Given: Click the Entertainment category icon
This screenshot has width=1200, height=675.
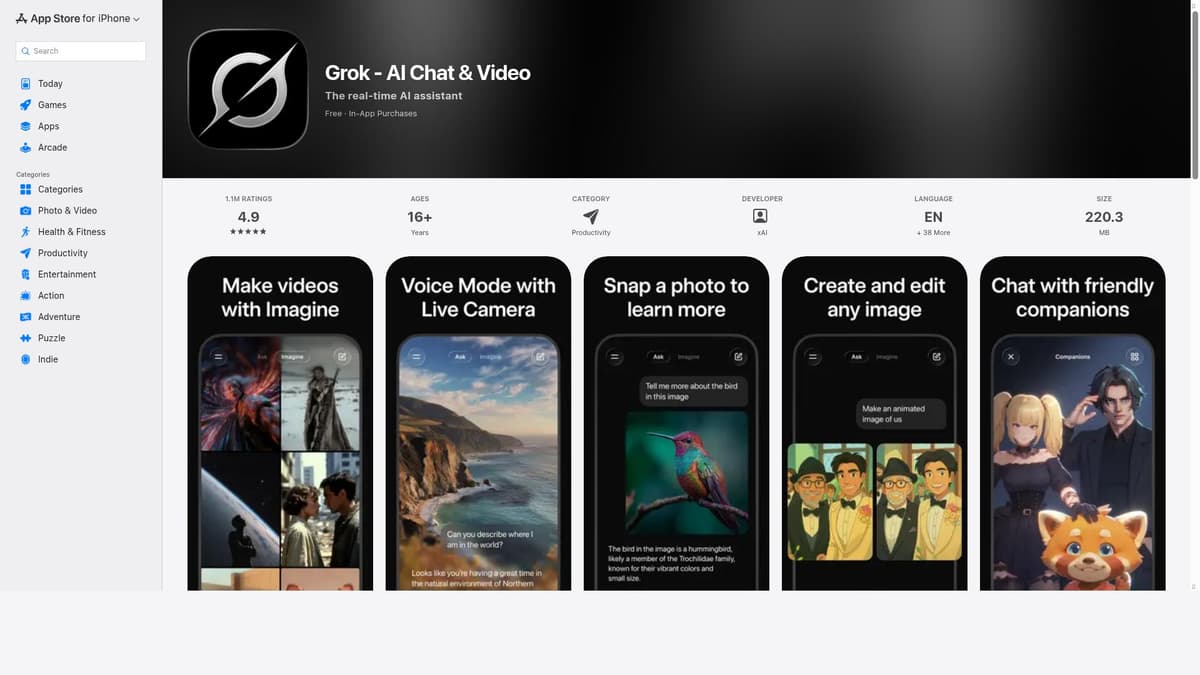Looking at the screenshot, I should pos(27,273).
